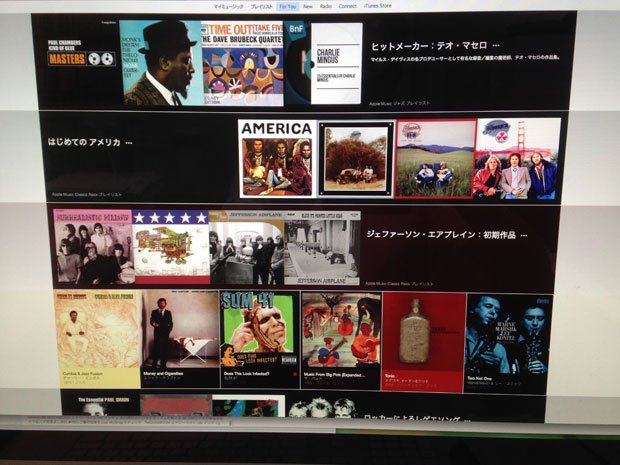The height and width of the screenshot is (465, 620).
Task: Click the Music From Big Pink title text
Action: (335, 374)
